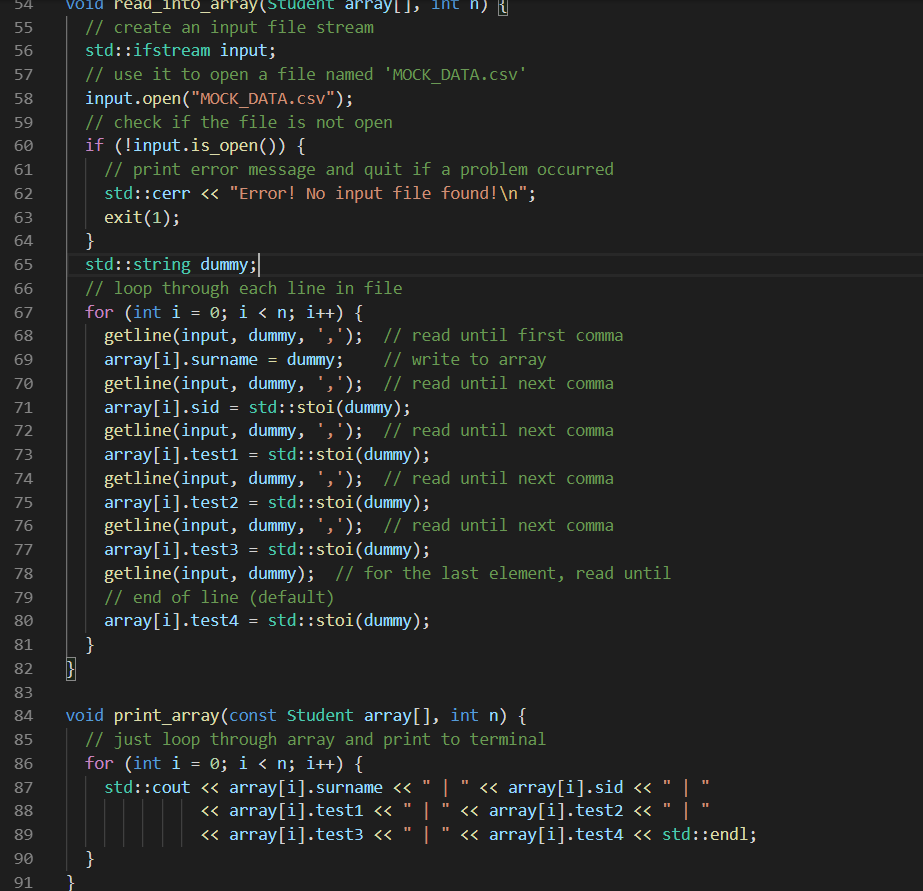Click 'input.open' on line 58

coord(133,98)
